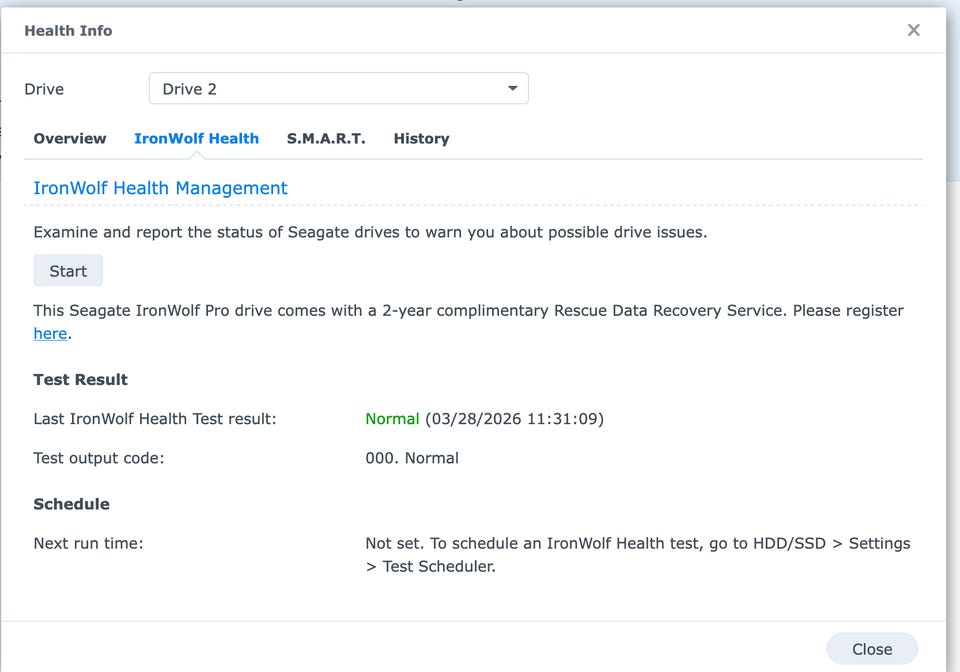The image size is (960, 672).
Task: Follow the 'here' registration link
Action: [x=50, y=334]
